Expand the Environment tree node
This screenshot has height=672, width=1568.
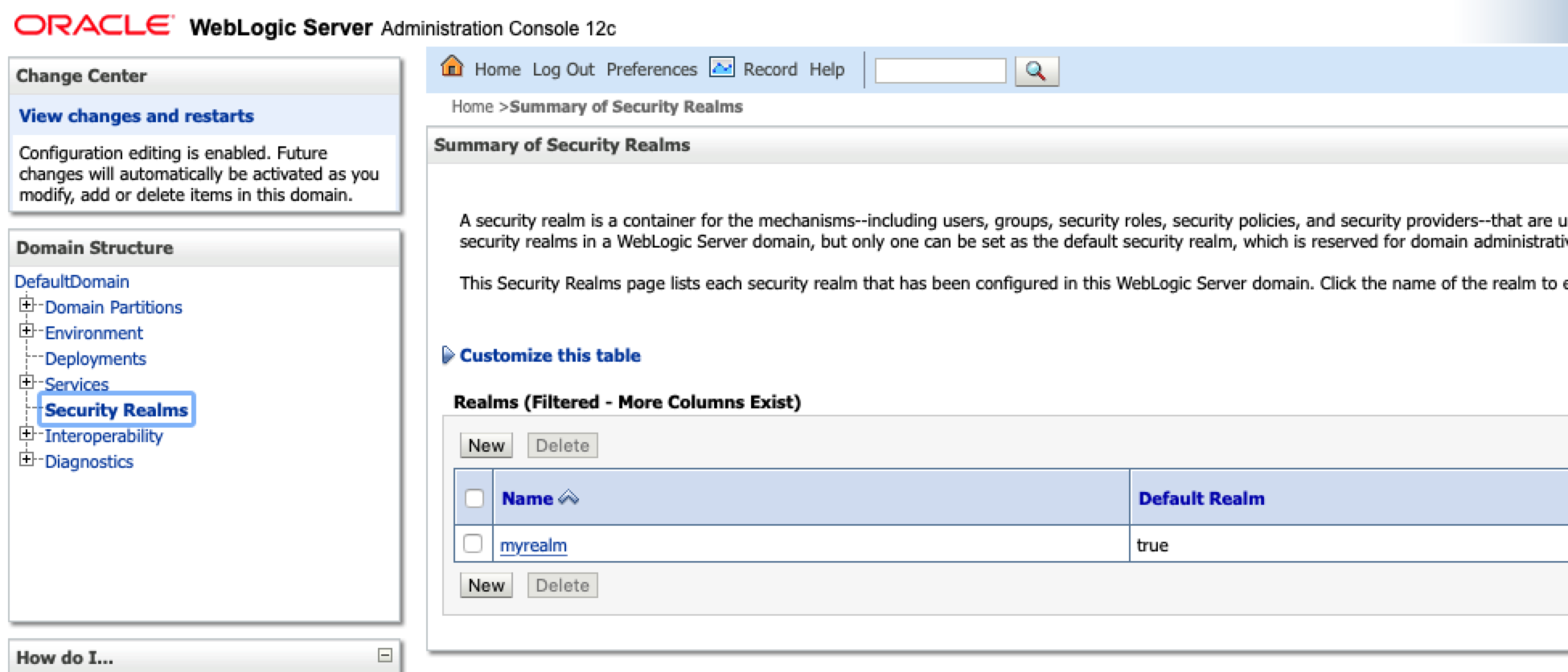click(x=27, y=331)
